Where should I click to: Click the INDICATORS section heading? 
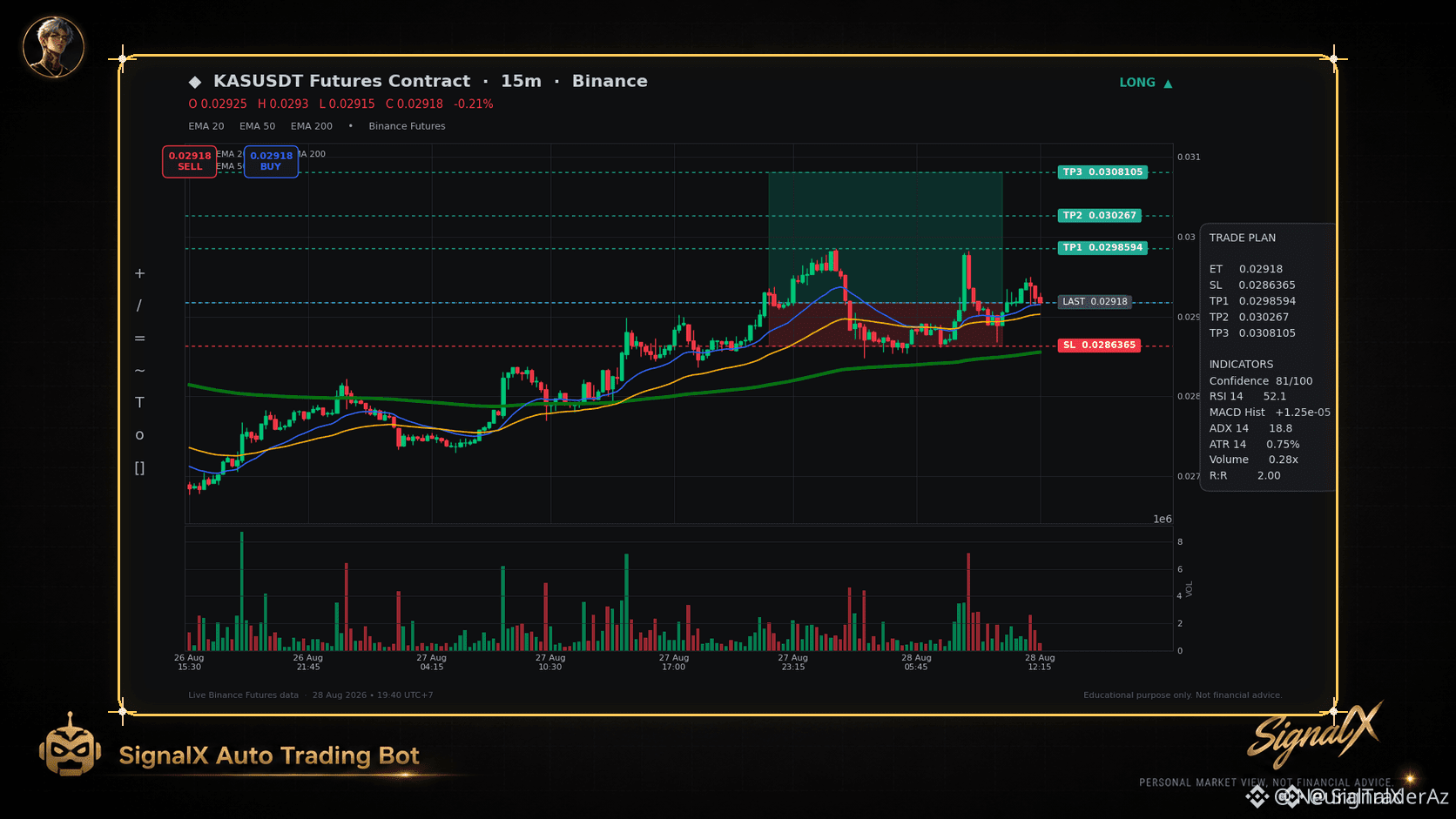coord(1241,365)
